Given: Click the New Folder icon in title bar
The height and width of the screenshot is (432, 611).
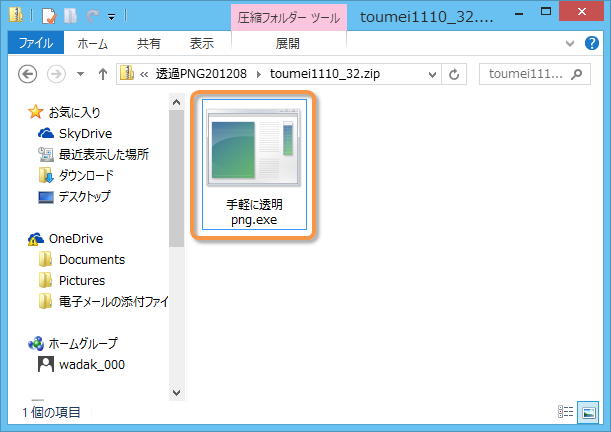Looking at the screenshot, I should pyautogui.click(x=69, y=17).
